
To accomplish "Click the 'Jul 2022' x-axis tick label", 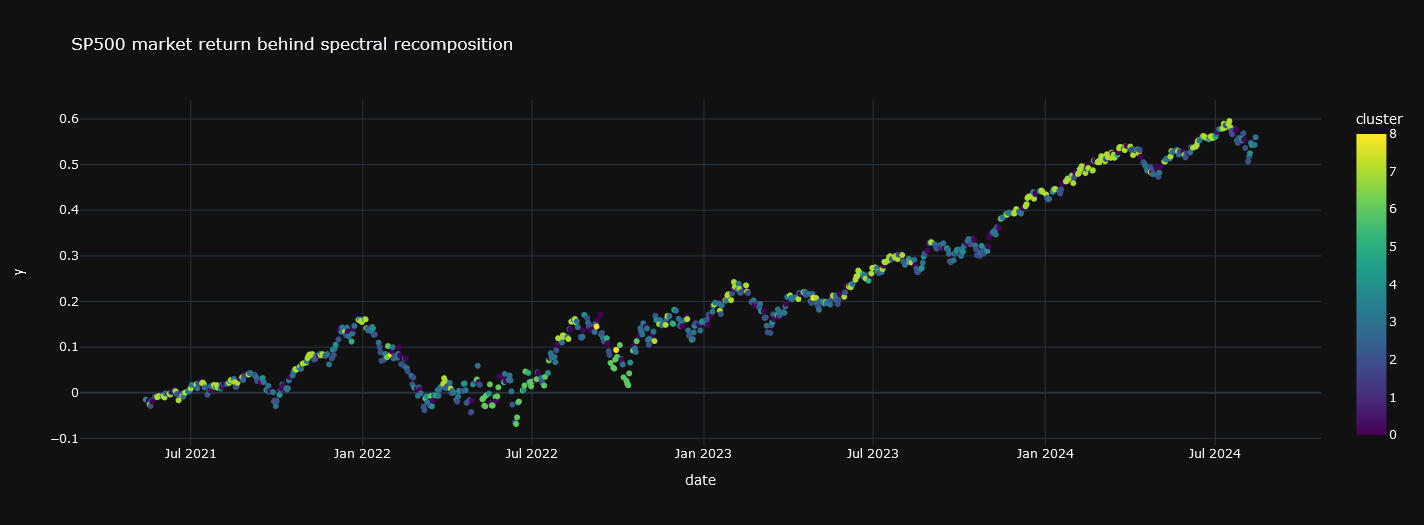I will [532, 453].
